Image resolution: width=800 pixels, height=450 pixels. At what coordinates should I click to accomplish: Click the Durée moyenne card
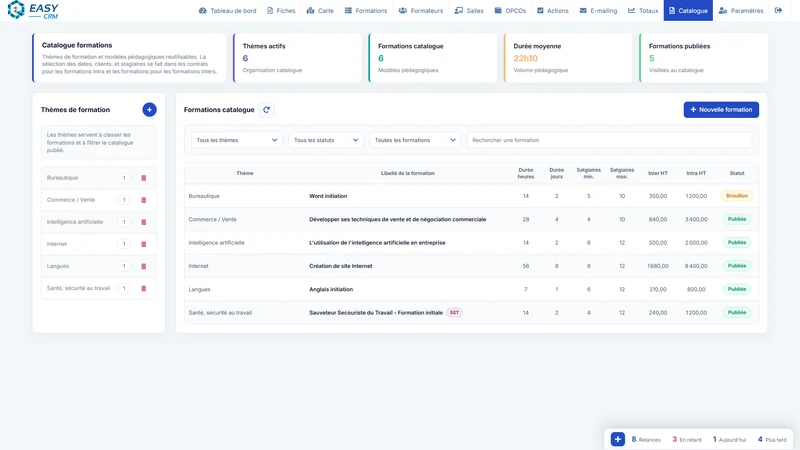[568, 58]
